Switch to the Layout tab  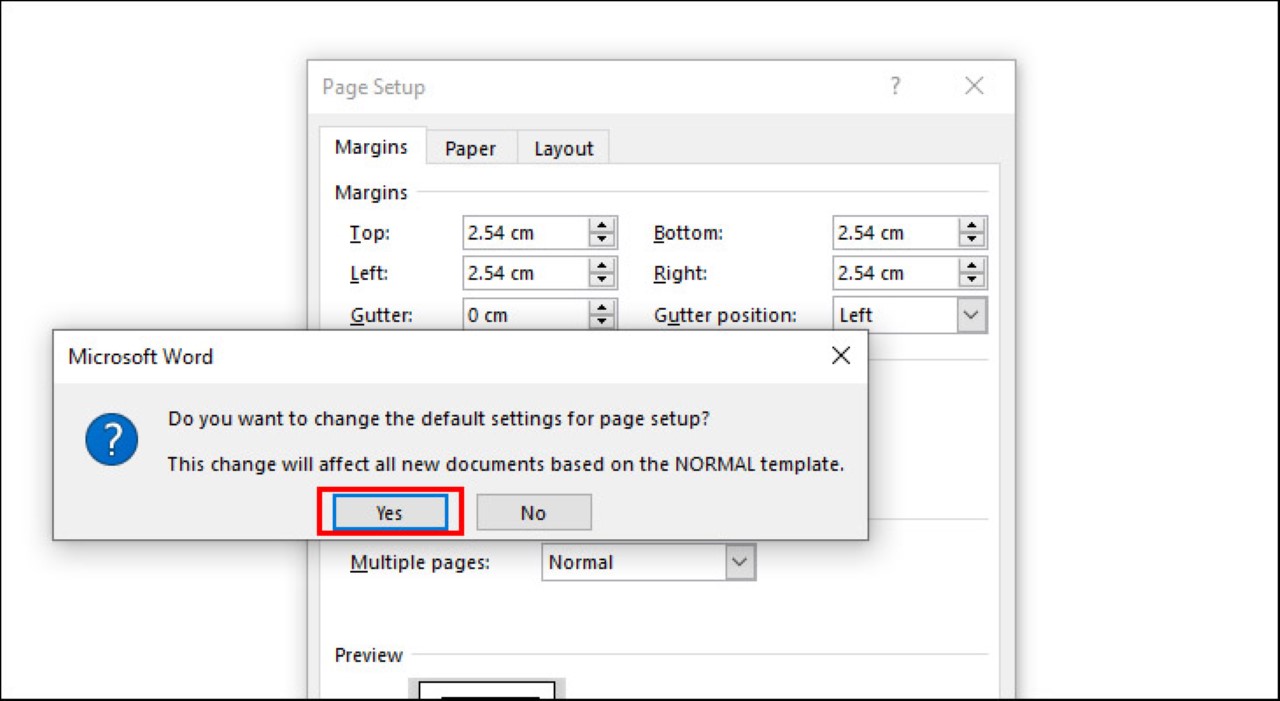(x=563, y=148)
